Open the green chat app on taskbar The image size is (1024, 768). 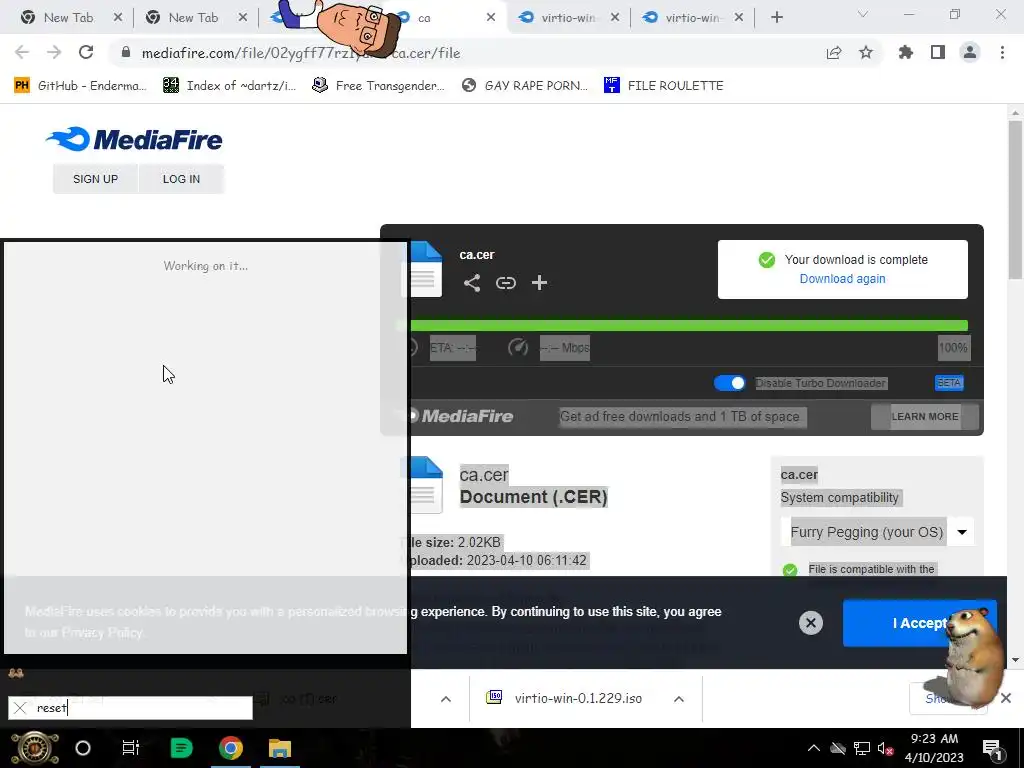point(181,748)
